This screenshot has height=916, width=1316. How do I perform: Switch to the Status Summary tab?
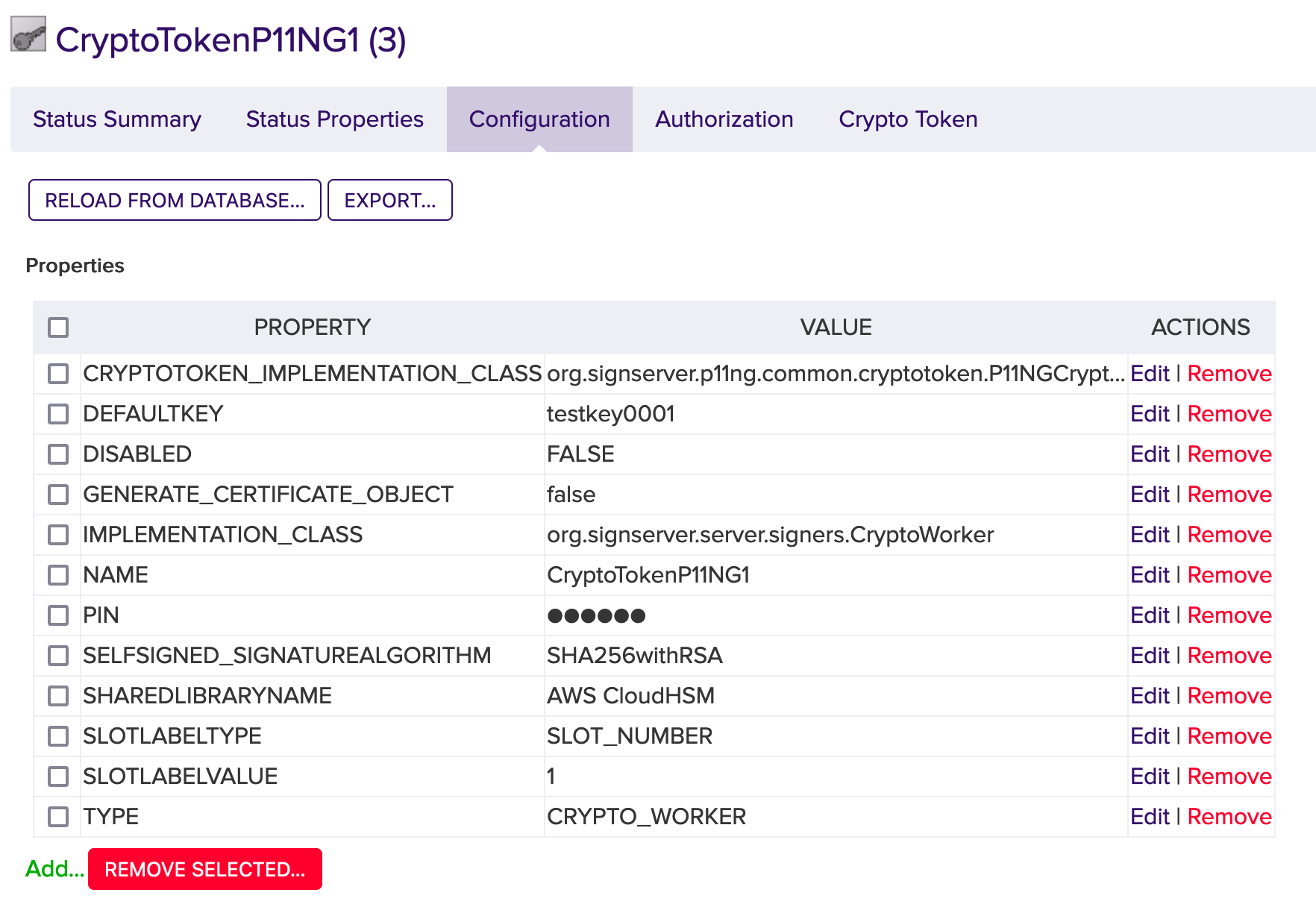(x=117, y=119)
